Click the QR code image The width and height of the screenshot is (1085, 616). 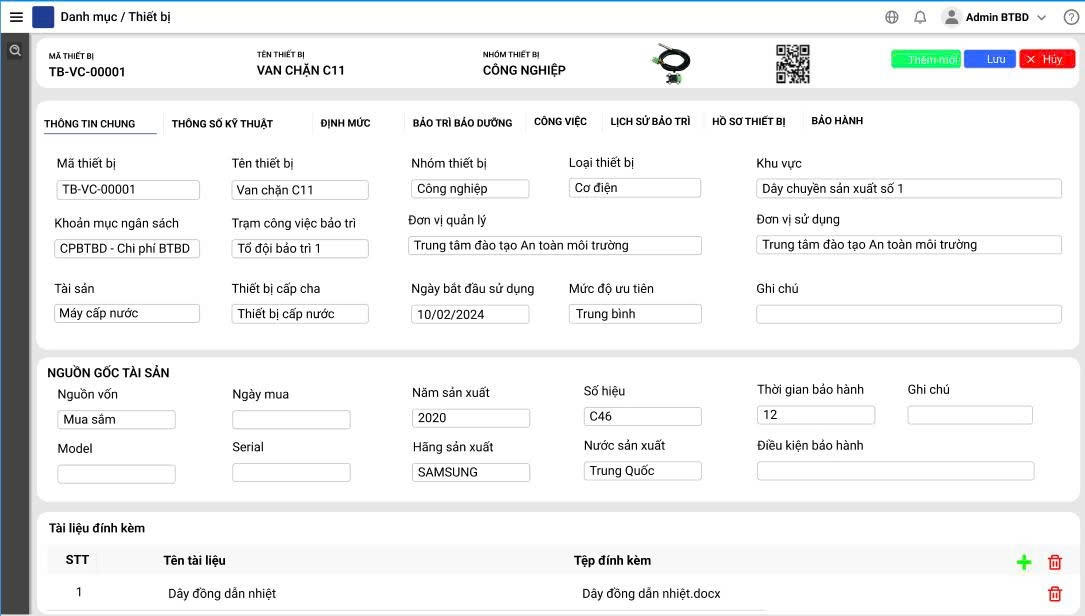[792, 64]
